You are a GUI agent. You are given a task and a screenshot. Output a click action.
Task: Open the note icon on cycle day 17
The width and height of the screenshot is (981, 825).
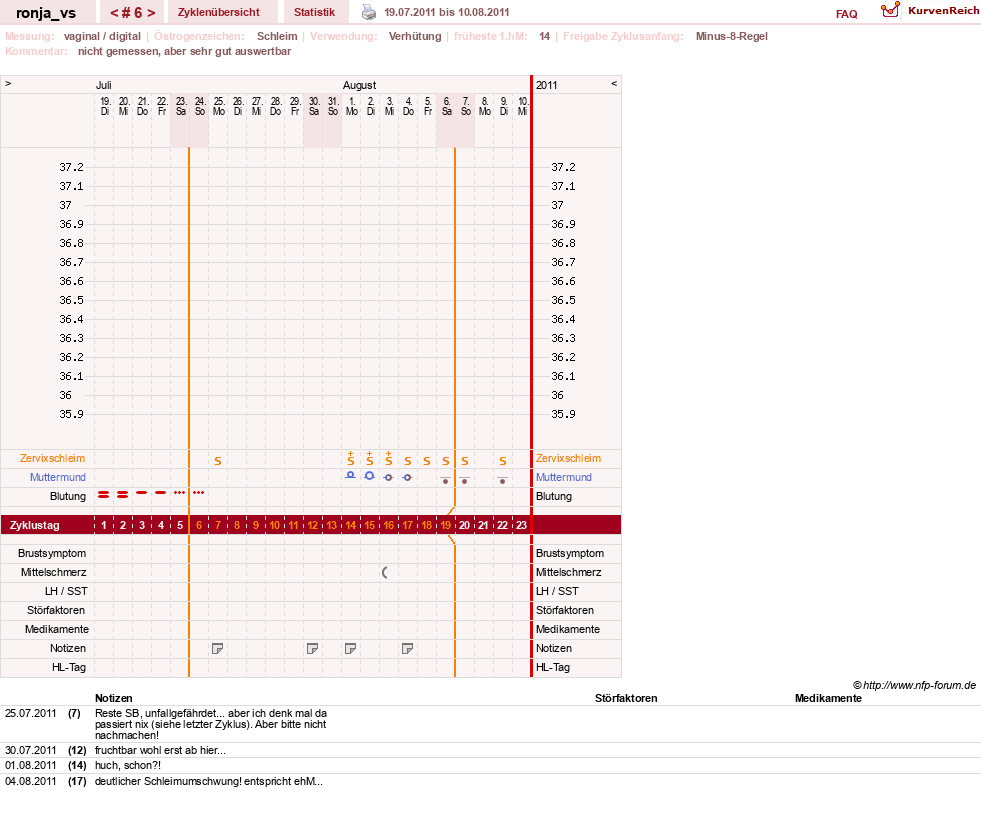(x=407, y=649)
